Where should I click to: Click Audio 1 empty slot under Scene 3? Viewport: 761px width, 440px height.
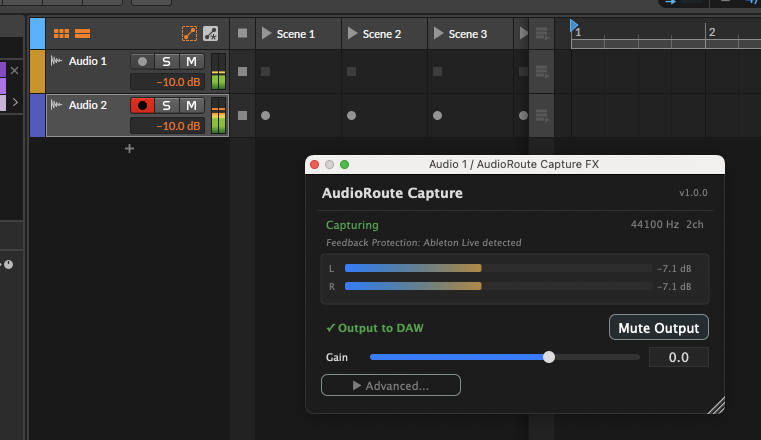(437, 71)
